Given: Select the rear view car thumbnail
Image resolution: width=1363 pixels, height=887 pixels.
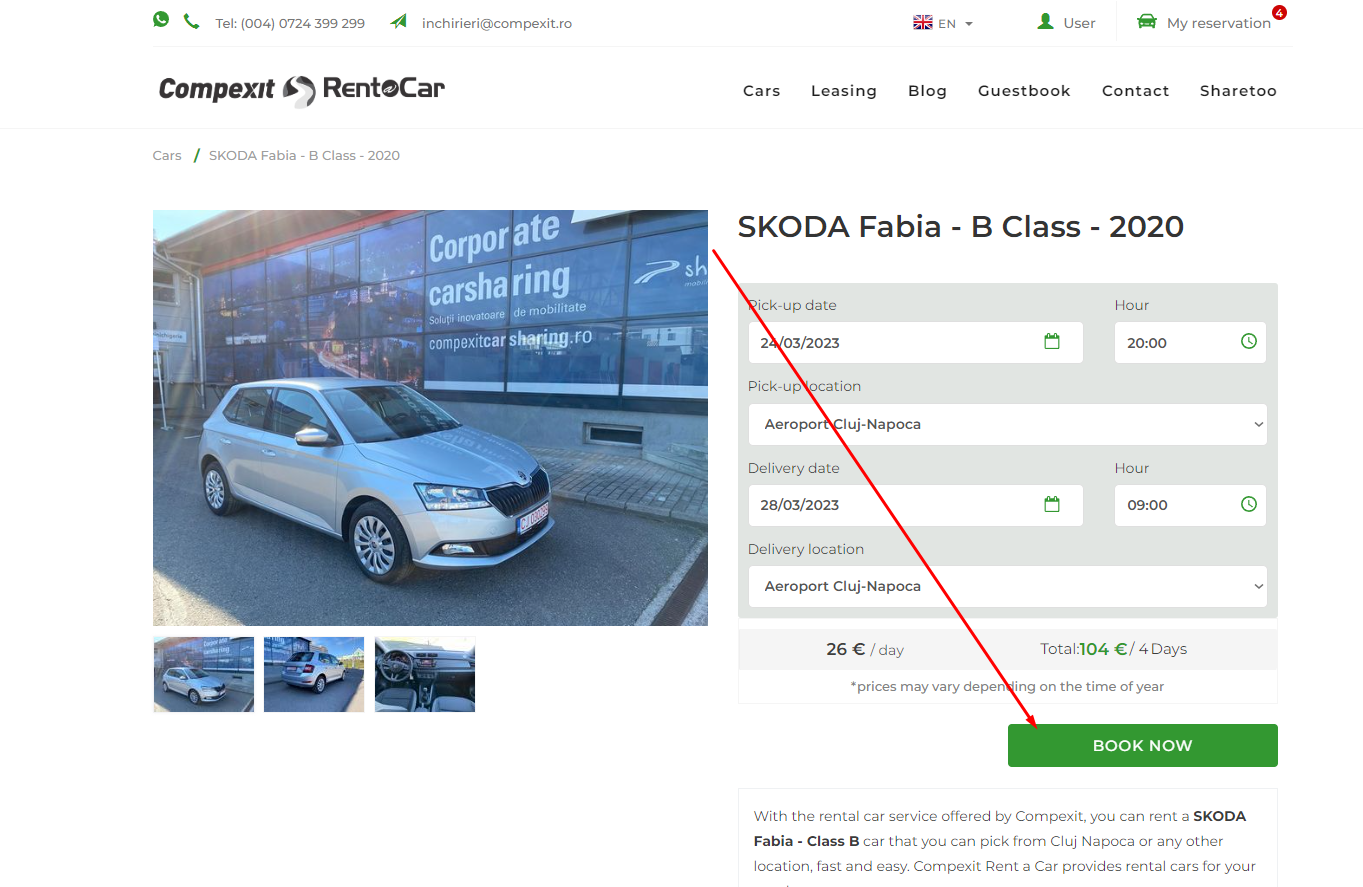Looking at the screenshot, I should pos(314,674).
